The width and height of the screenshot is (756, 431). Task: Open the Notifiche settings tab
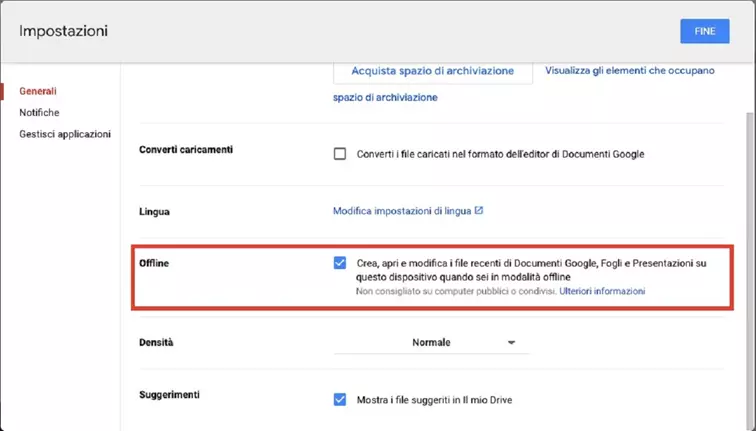39,112
